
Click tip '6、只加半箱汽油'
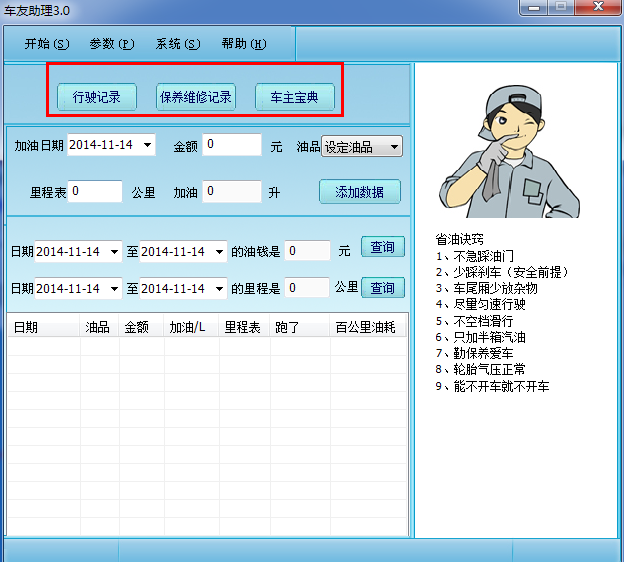pyautogui.click(x=480, y=338)
